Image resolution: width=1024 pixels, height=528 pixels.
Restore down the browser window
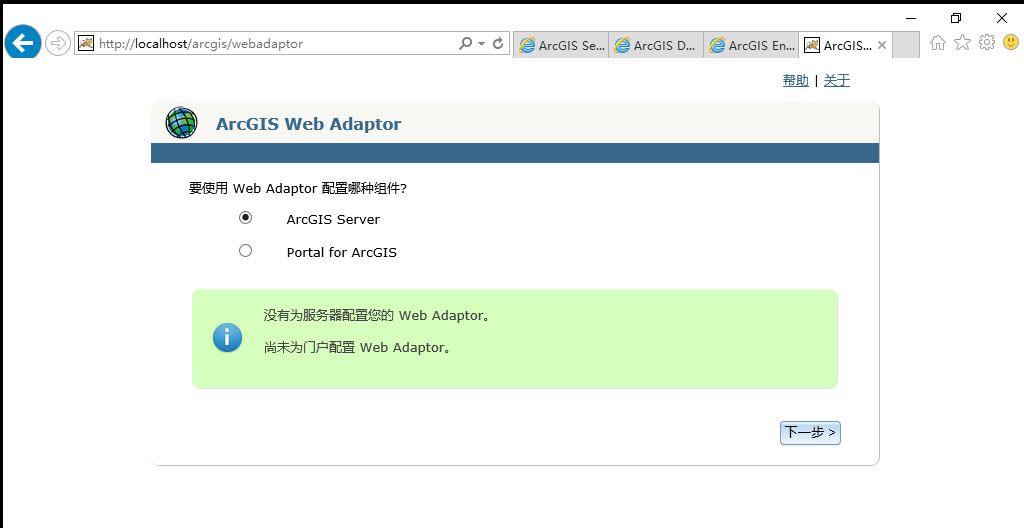(x=956, y=18)
